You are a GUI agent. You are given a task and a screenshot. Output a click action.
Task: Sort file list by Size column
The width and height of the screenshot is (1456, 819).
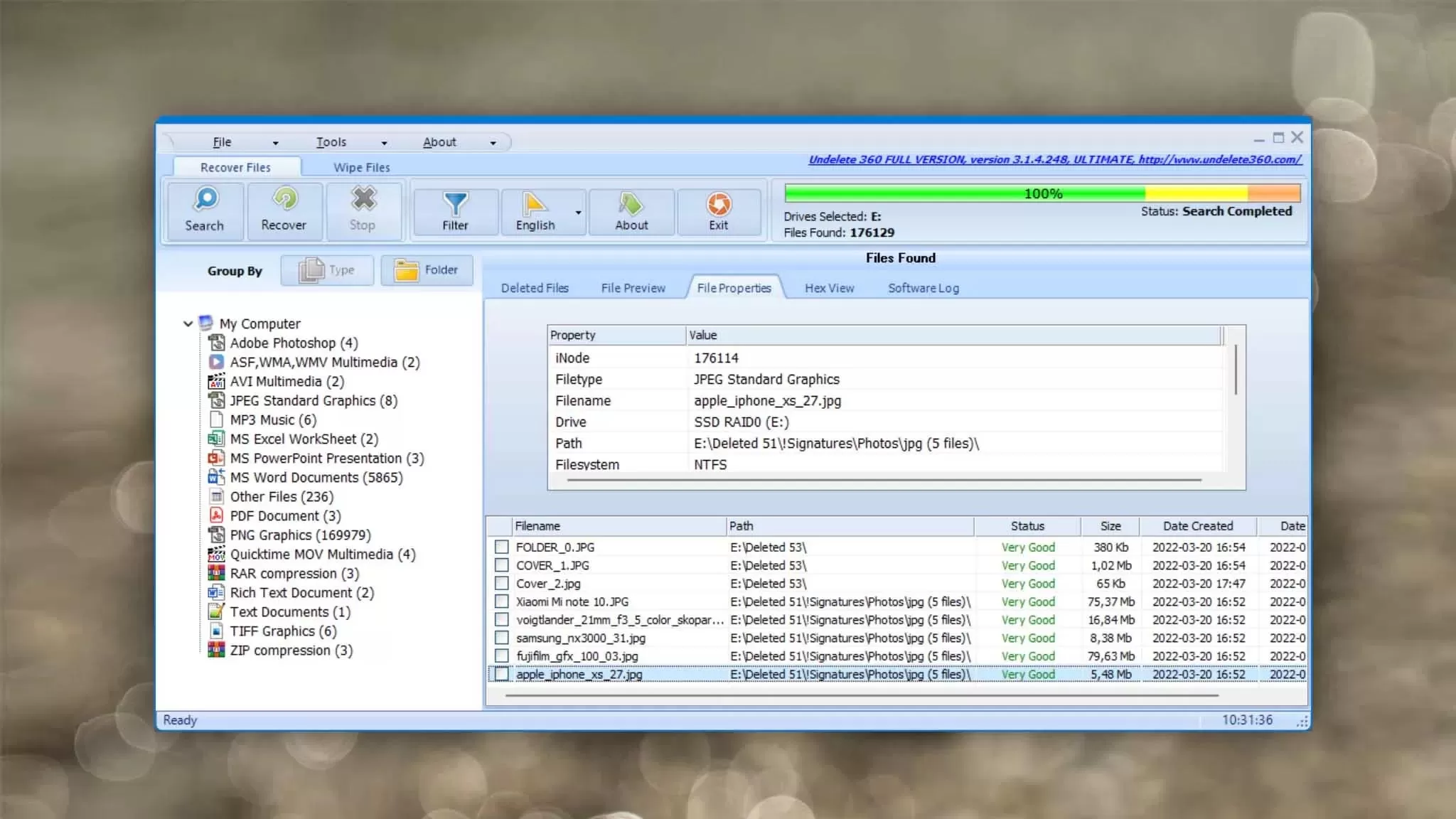[1110, 526]
